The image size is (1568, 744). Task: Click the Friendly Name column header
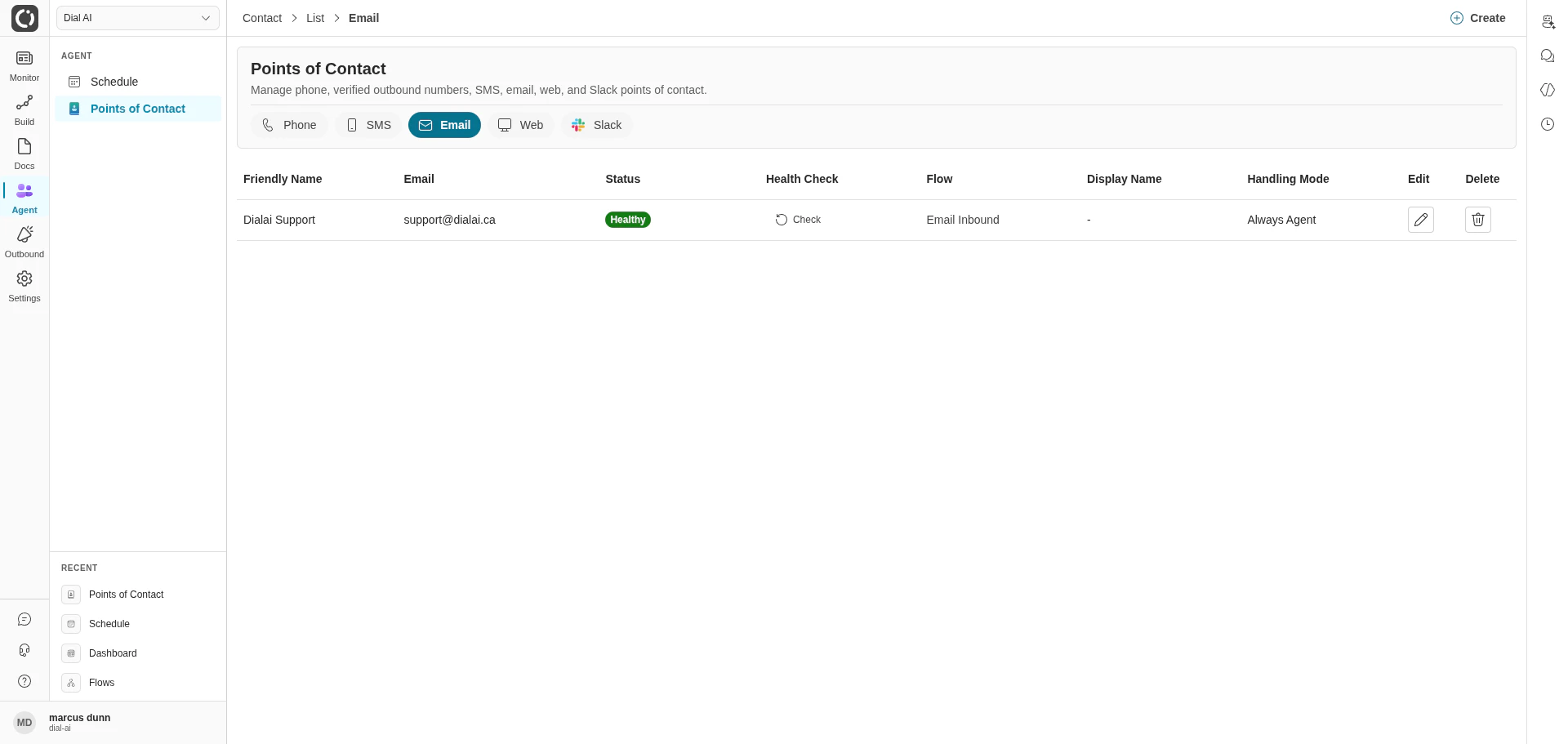coord(283,179)
